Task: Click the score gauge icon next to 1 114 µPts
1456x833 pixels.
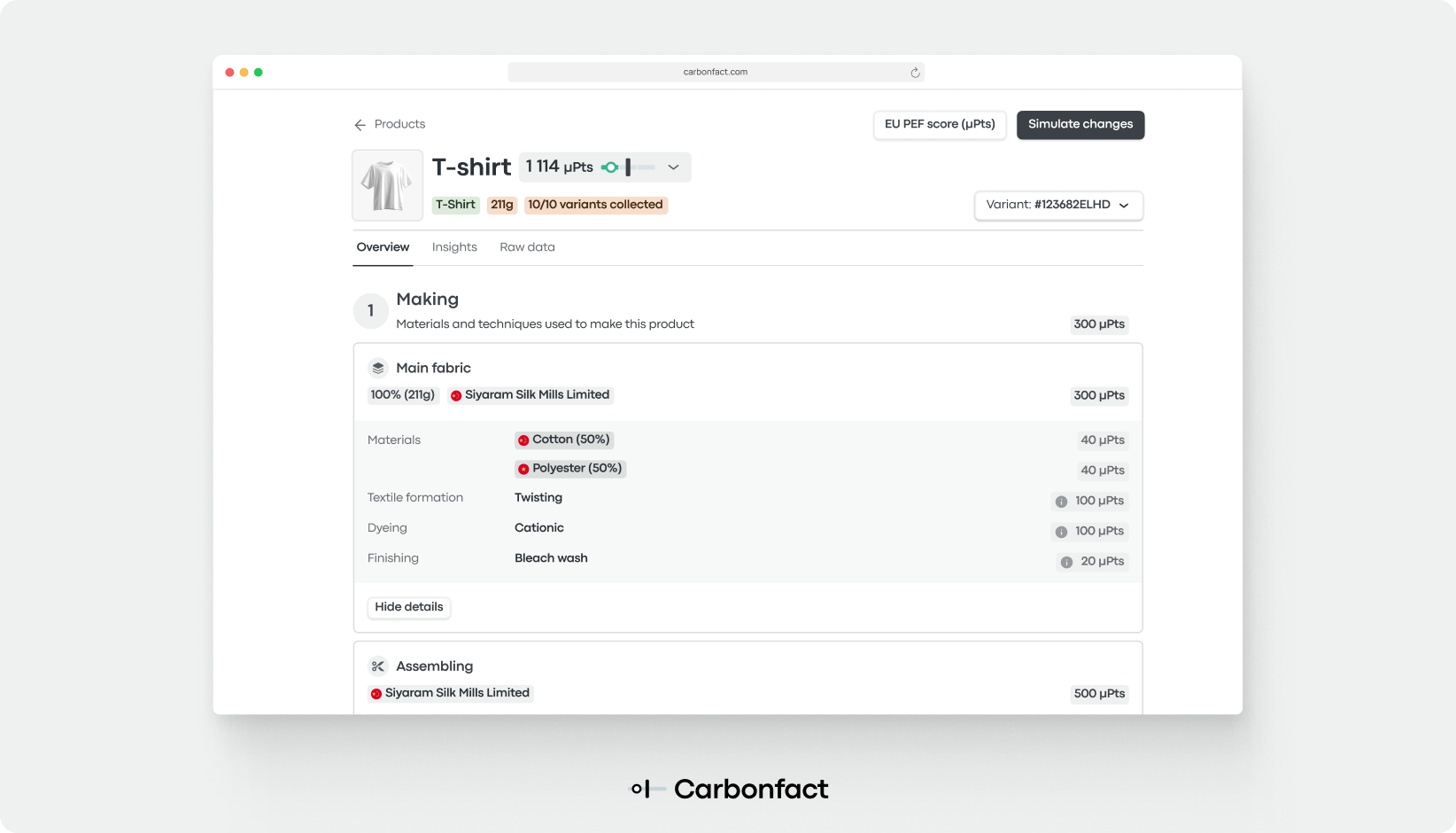Action: coord(628,167)
